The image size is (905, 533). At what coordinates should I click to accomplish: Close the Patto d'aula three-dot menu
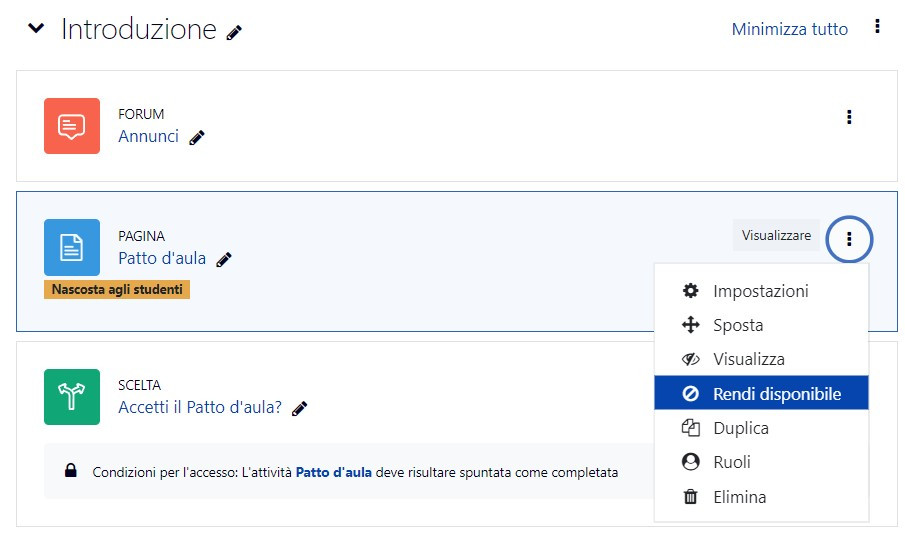[849, 238]
